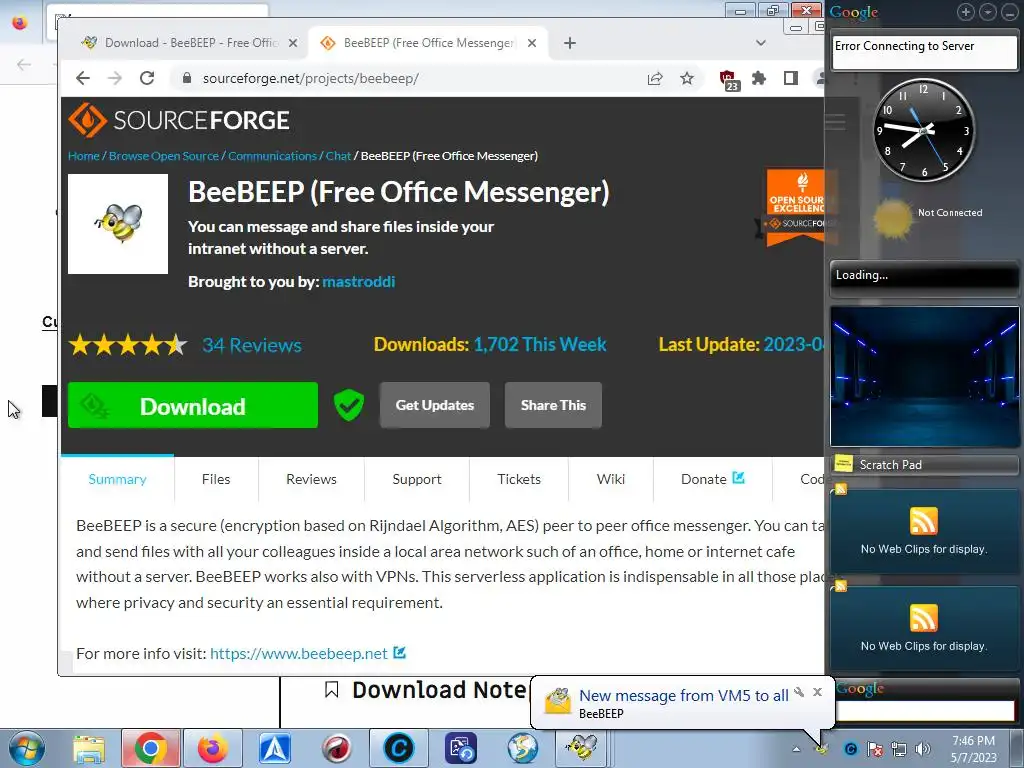Open the blue circular C taskbar app
Screen dimensions: 1024x768
tap(398, 748)
